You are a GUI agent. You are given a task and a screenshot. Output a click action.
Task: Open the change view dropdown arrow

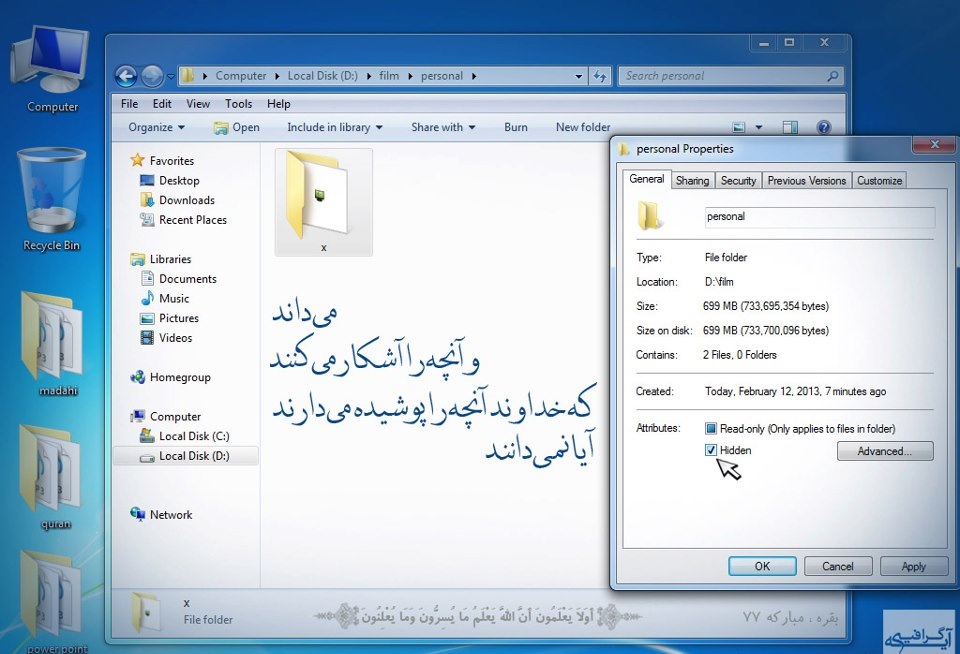759,128
